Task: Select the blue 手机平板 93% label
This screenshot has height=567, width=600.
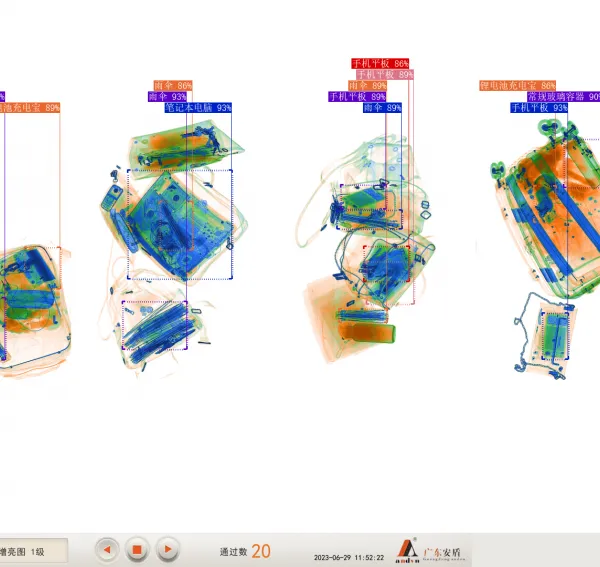Action: (x=539, y=108)
